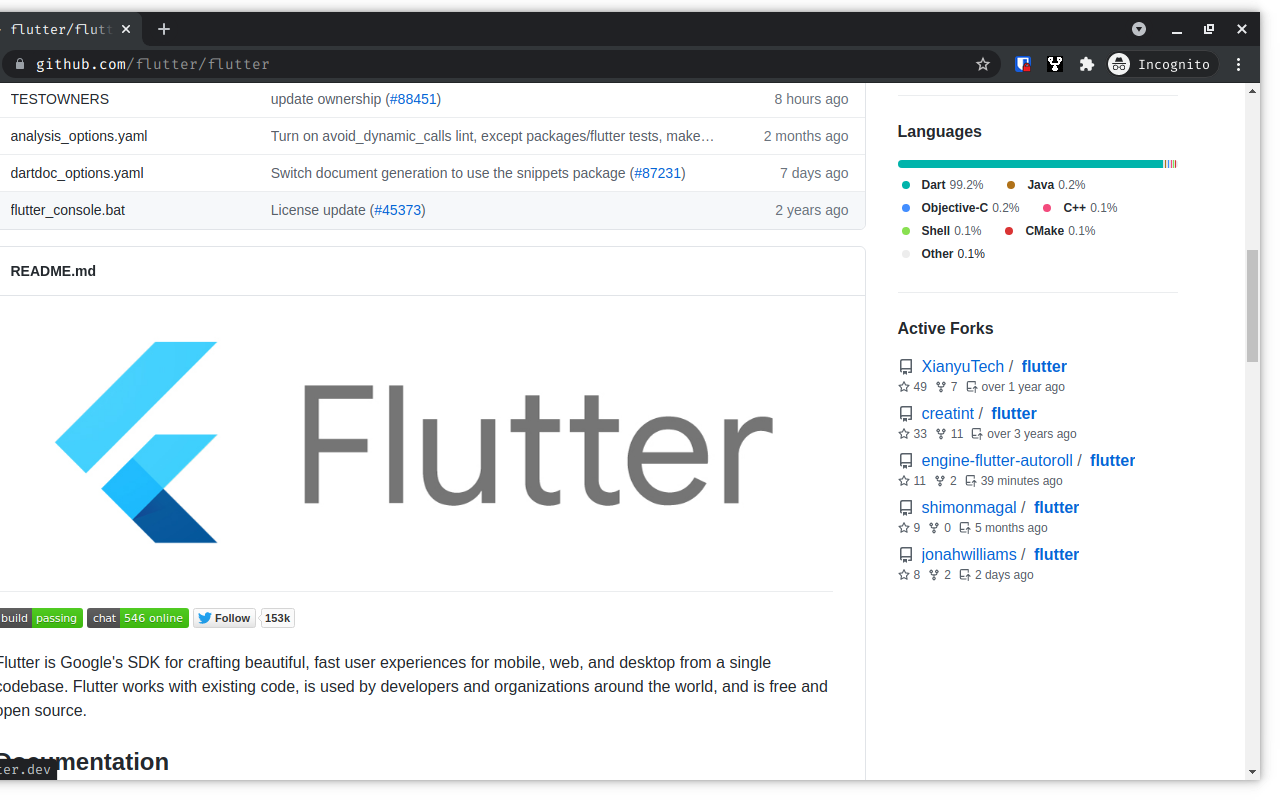Click the Incognito profile avatar icon

click(x=1118, y=64)
